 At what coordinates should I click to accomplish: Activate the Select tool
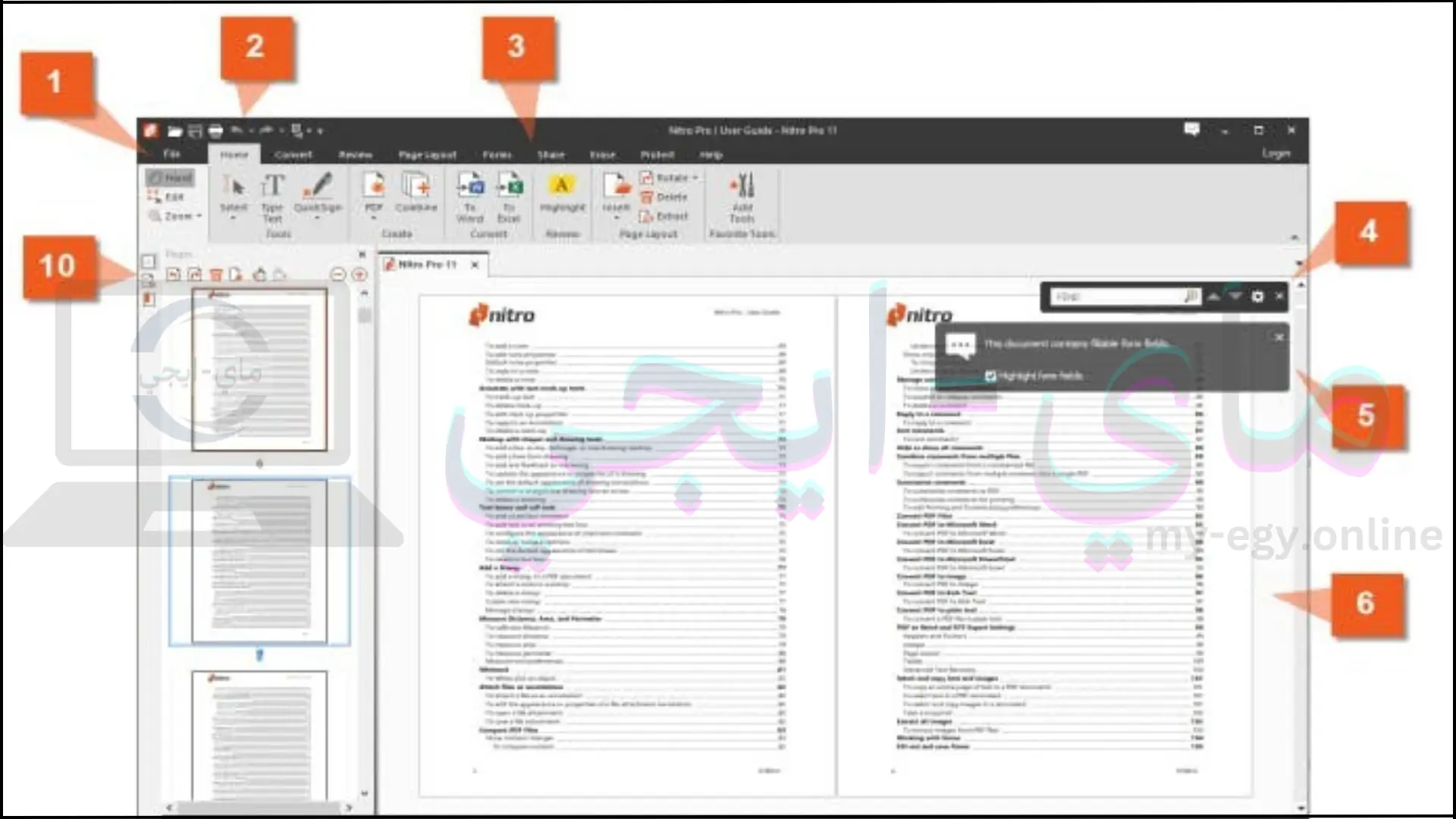[234, 195]
